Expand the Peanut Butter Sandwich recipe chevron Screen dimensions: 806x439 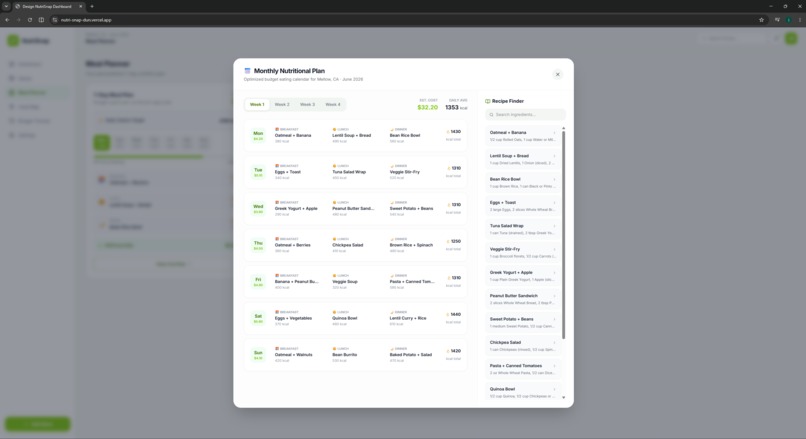554,296
